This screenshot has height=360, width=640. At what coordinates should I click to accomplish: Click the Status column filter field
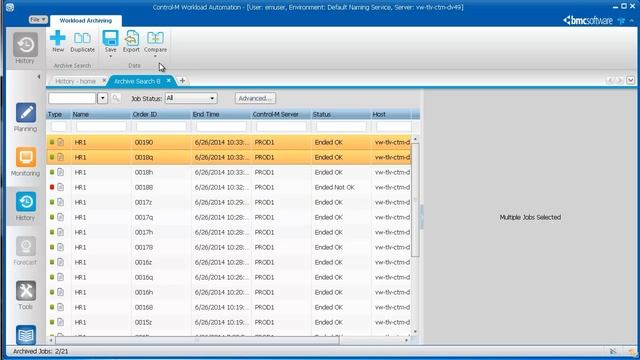coord(341,127)
